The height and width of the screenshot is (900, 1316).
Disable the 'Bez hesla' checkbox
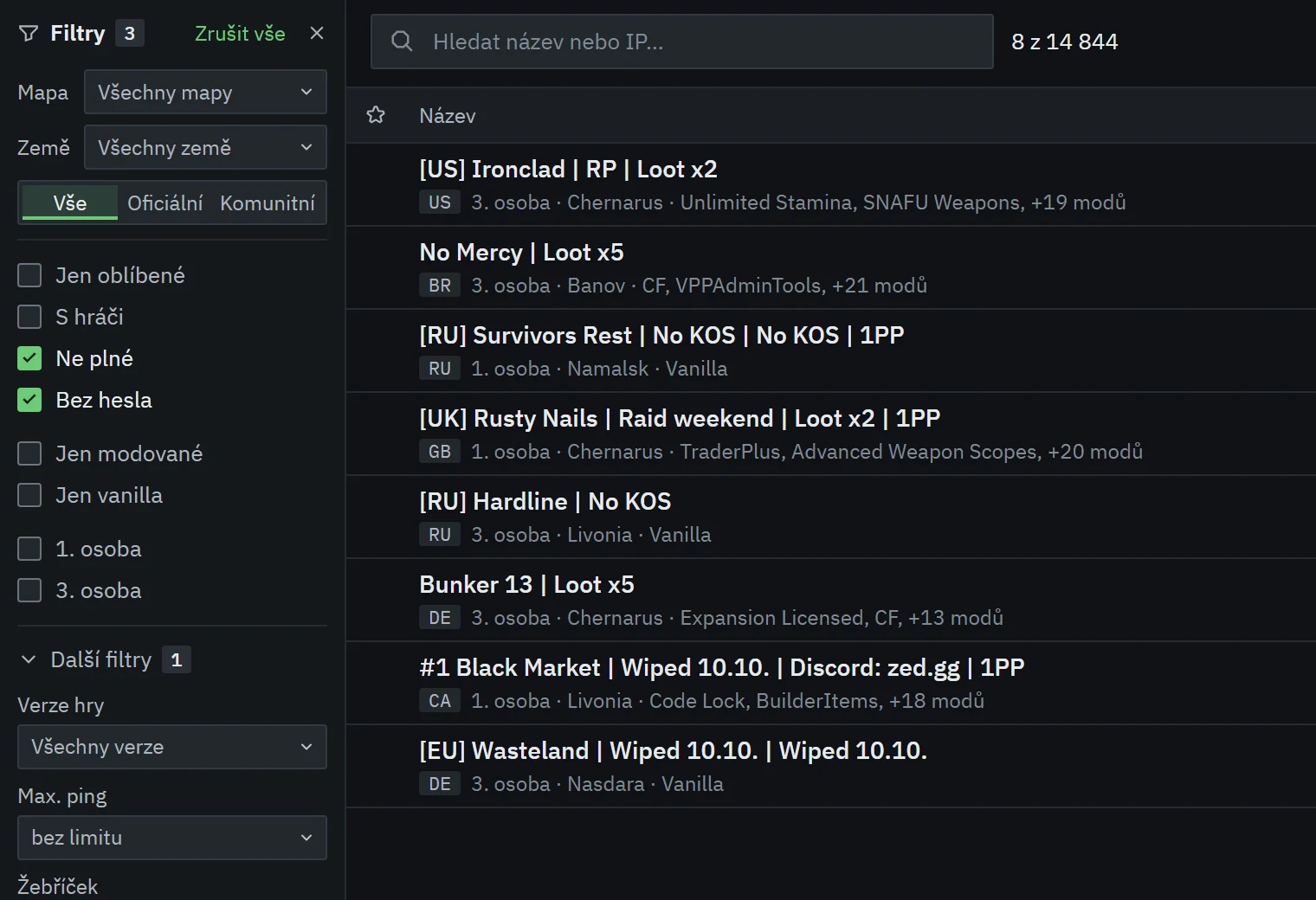(29, 400)
